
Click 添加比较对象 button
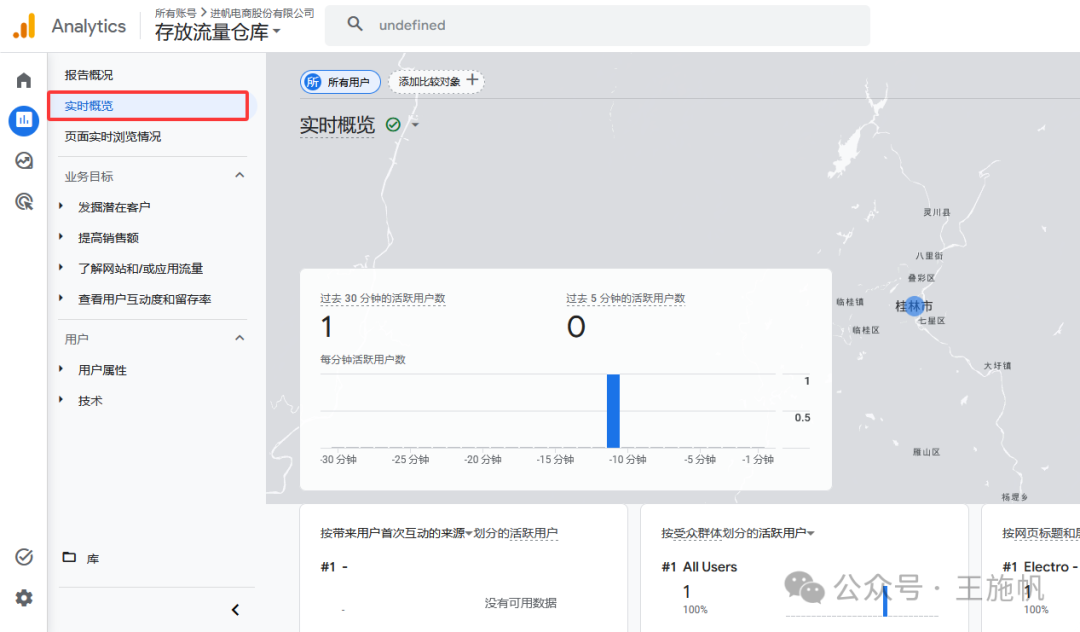coord(437,81)
